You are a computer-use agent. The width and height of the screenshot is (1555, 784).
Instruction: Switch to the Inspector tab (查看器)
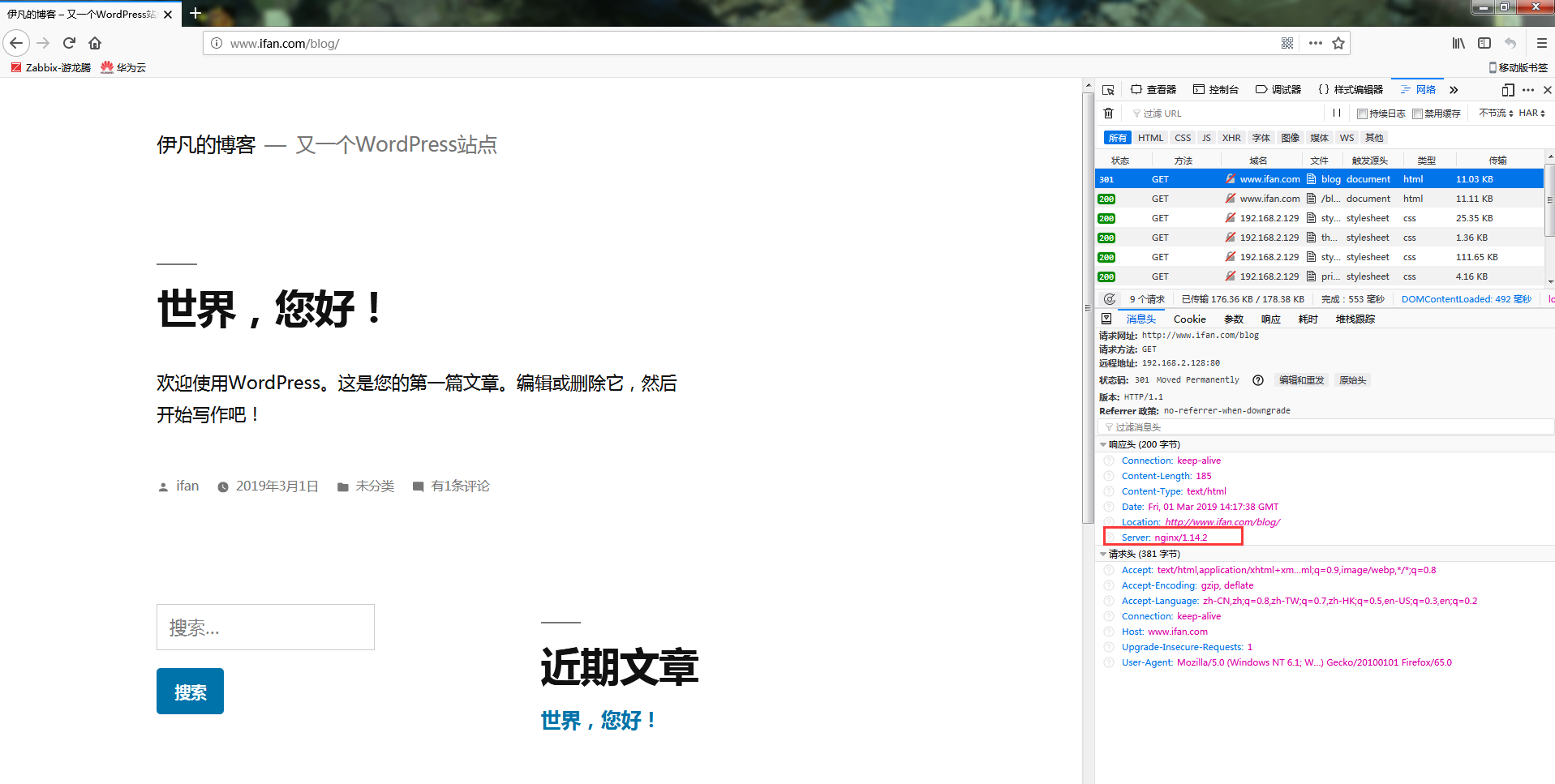[1153, 90]
